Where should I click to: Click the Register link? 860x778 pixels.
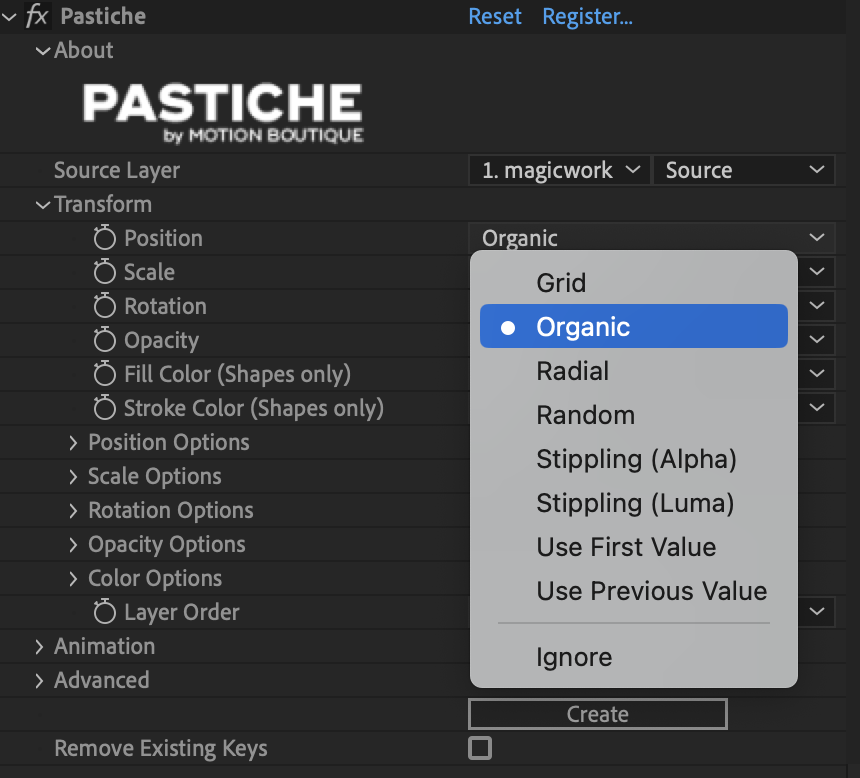587,17
